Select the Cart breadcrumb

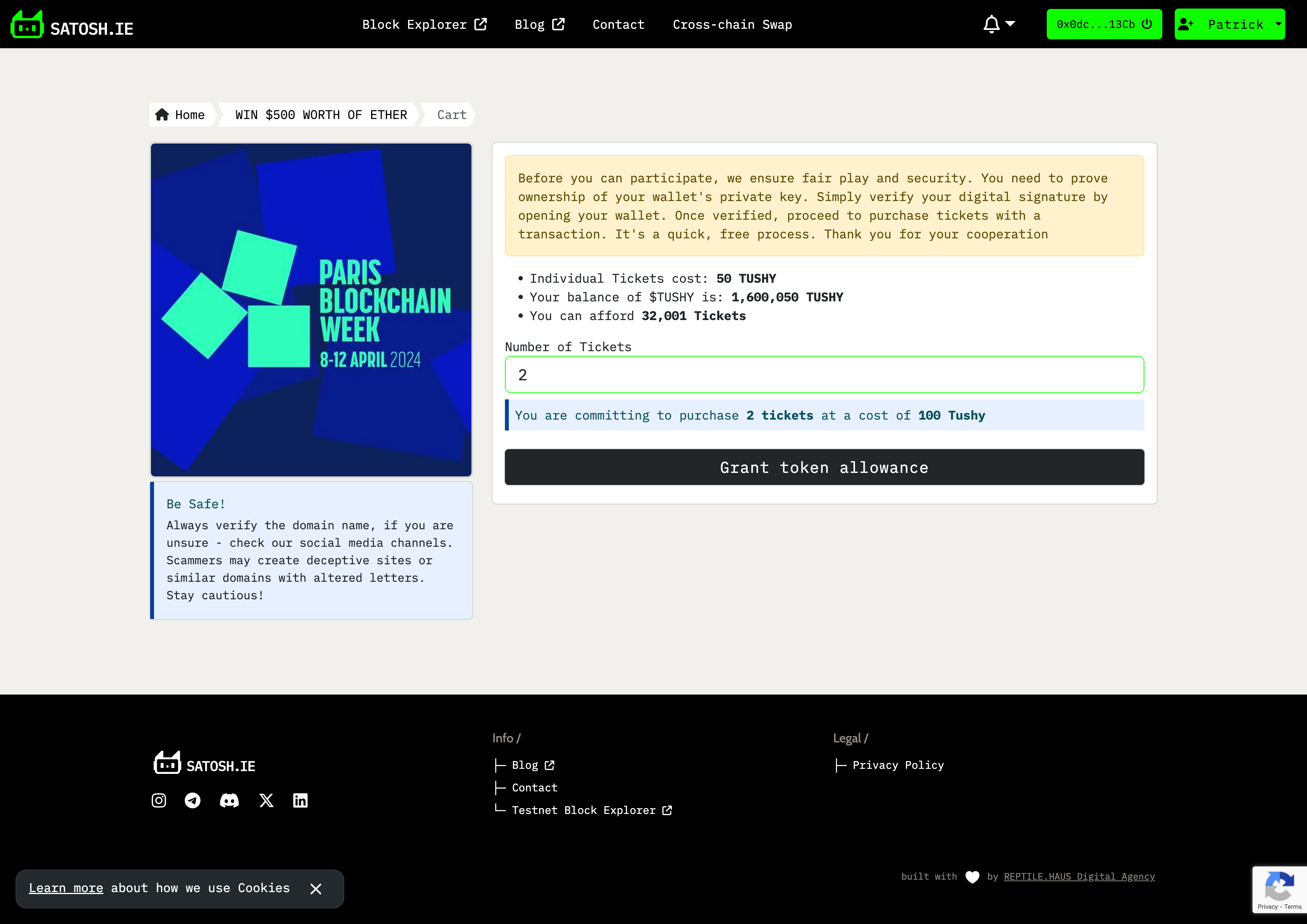coord(451,115)
